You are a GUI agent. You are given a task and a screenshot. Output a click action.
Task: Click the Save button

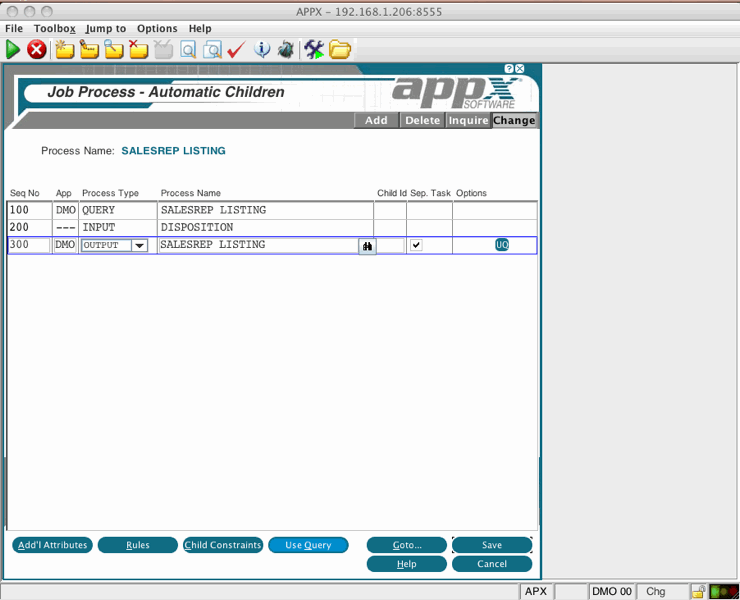[x=492, y=545]
